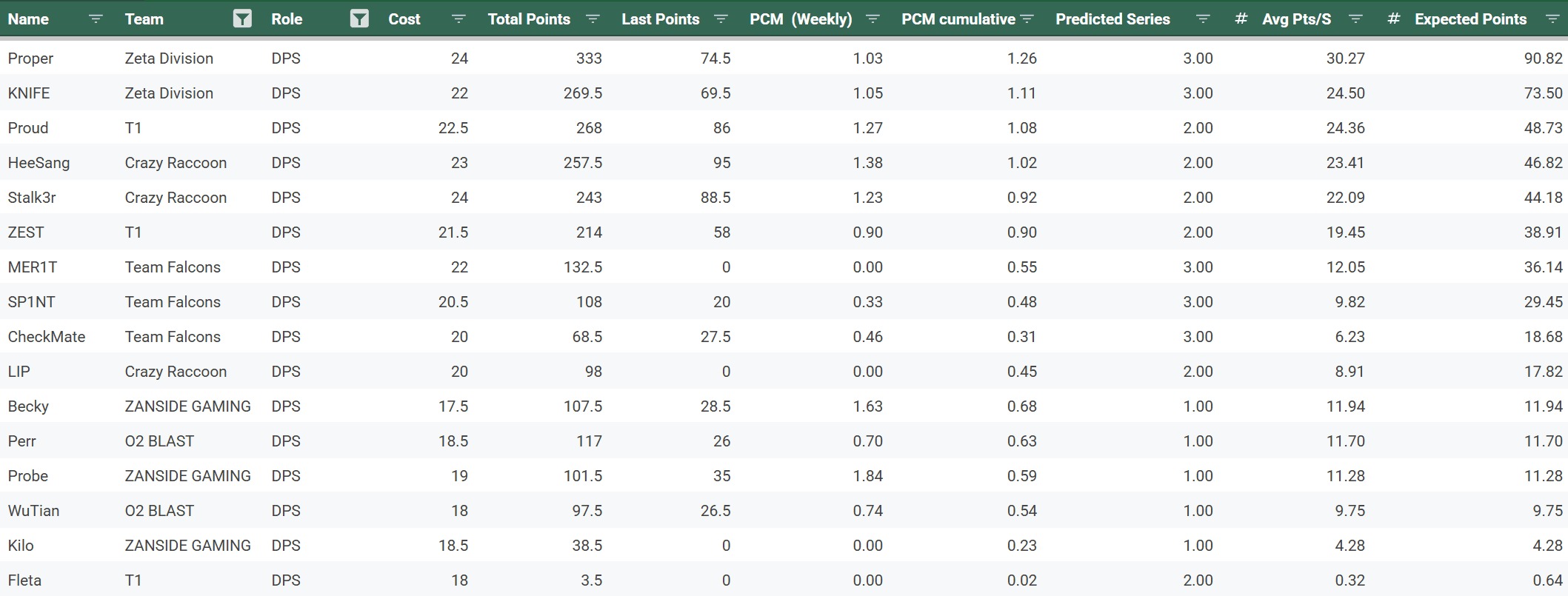Open the active Role column filter
The height and width of the screenshot is (596, 1568).
click(359, 19)
